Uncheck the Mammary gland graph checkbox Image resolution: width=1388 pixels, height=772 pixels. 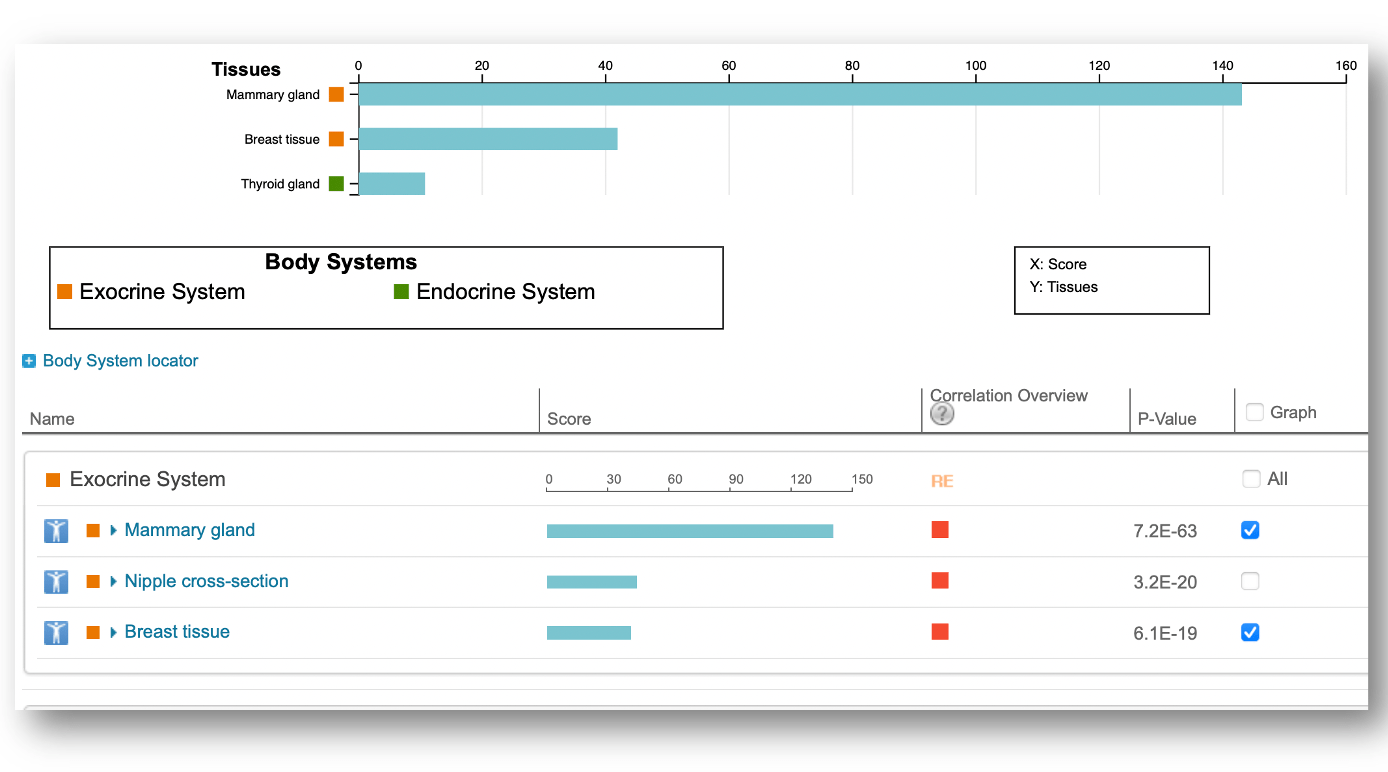tap(1250, 531)
